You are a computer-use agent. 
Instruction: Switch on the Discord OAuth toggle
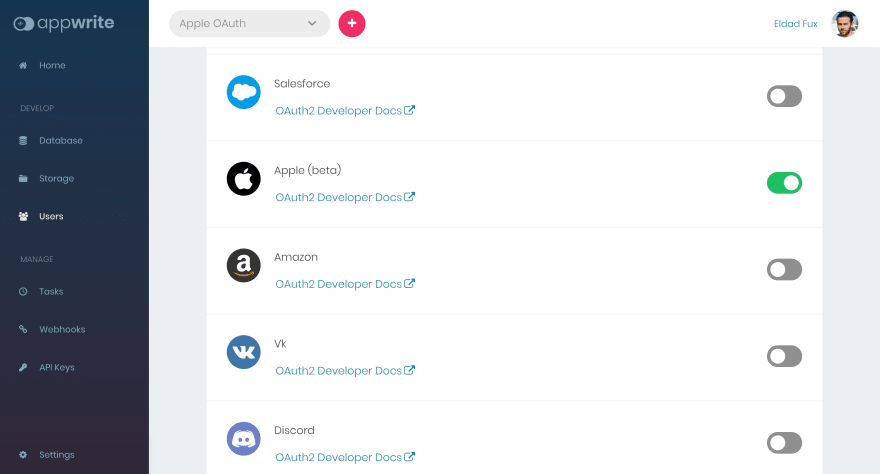coord(784,443)
